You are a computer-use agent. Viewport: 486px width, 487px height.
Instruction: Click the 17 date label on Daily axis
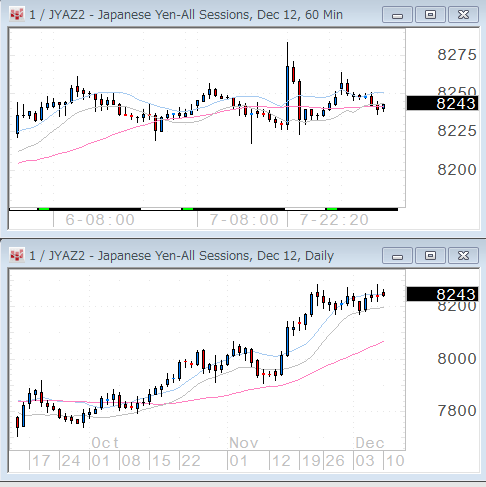(41, 461)
